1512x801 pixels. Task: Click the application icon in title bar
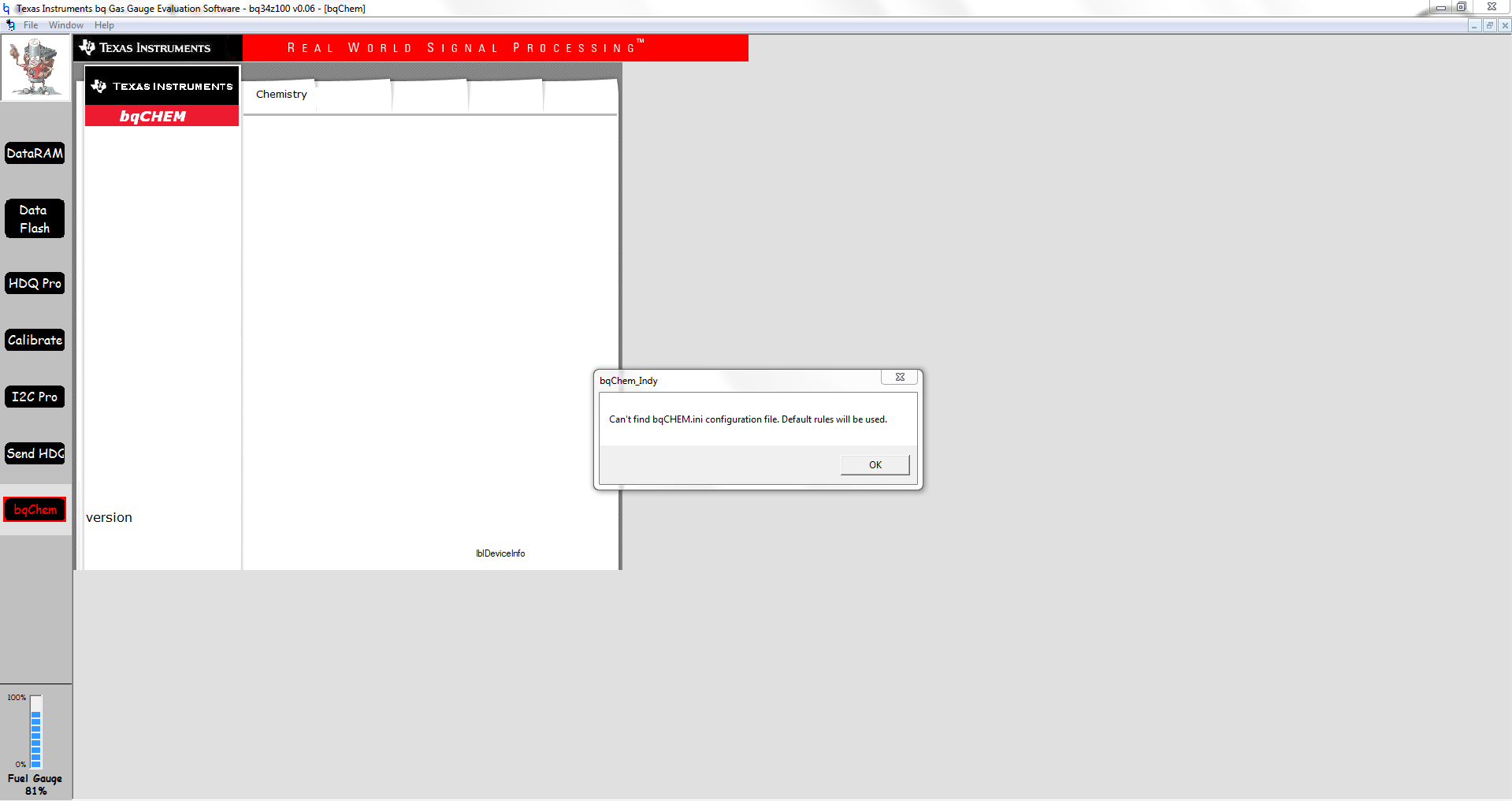click(6, 8)
